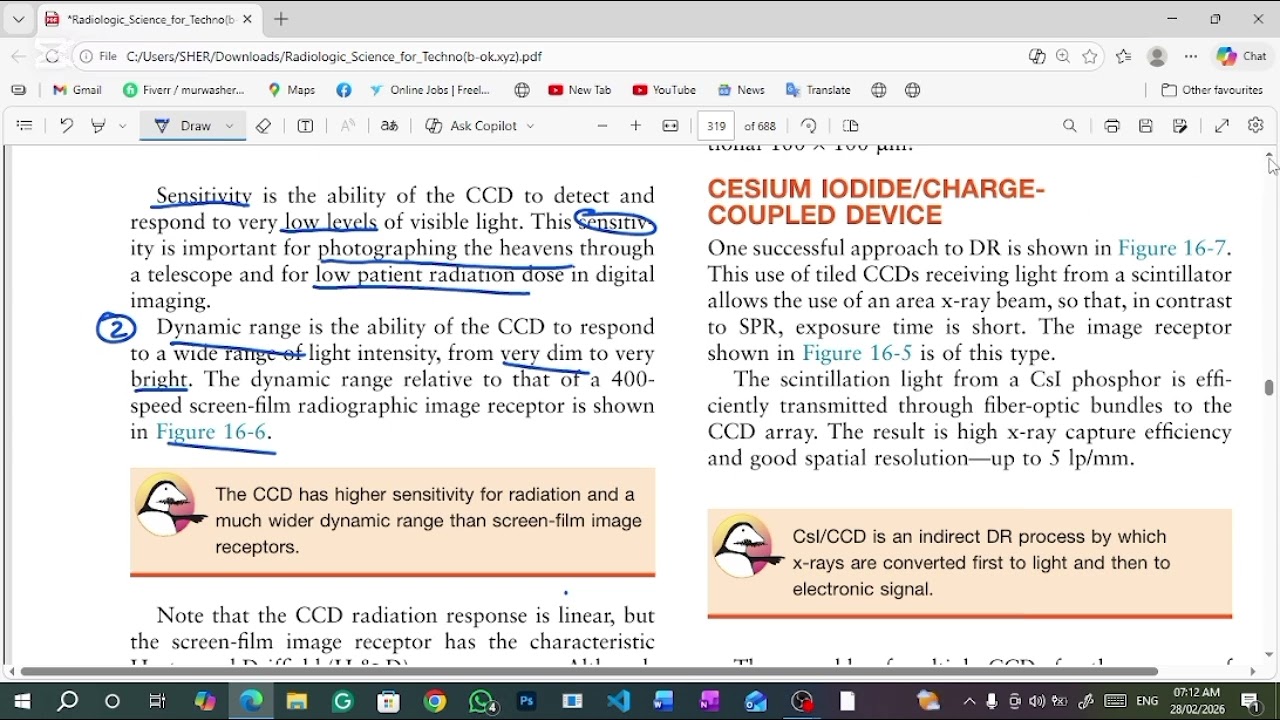Print the PDF document
This screenshot has width=1280, height=720.
click(1112, 126)
